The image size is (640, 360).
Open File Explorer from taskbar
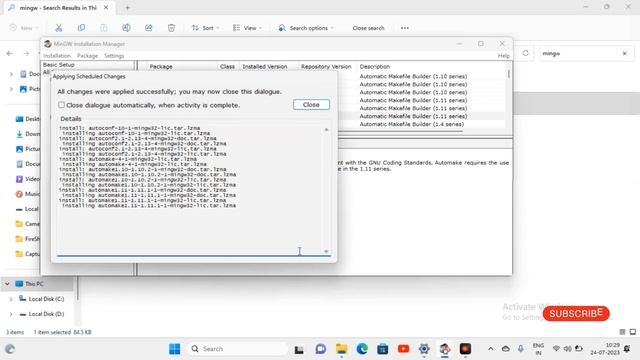tap(341, 349)
